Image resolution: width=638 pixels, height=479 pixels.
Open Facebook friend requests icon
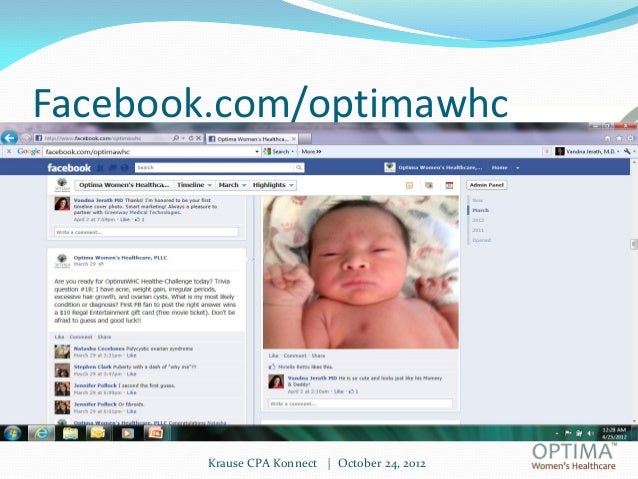click(x=101, y=168)
